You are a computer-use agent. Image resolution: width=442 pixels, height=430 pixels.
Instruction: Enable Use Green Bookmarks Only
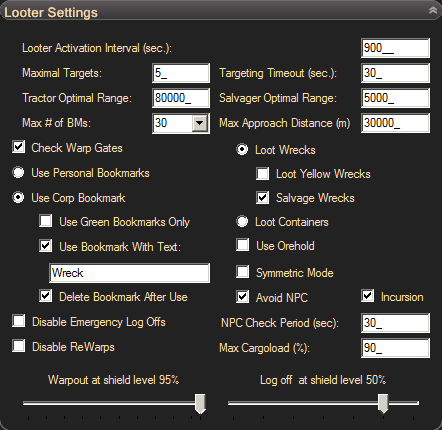point(46,221)
